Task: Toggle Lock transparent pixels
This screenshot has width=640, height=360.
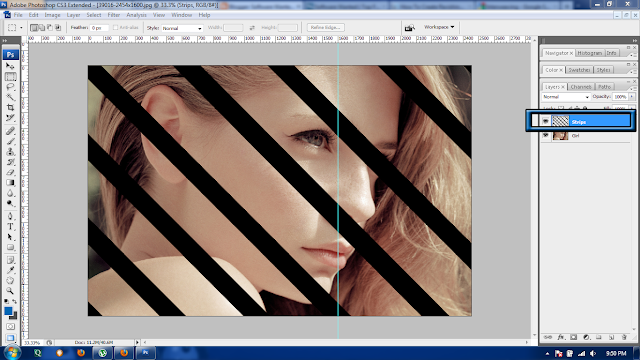Action: tap(561, 108)
